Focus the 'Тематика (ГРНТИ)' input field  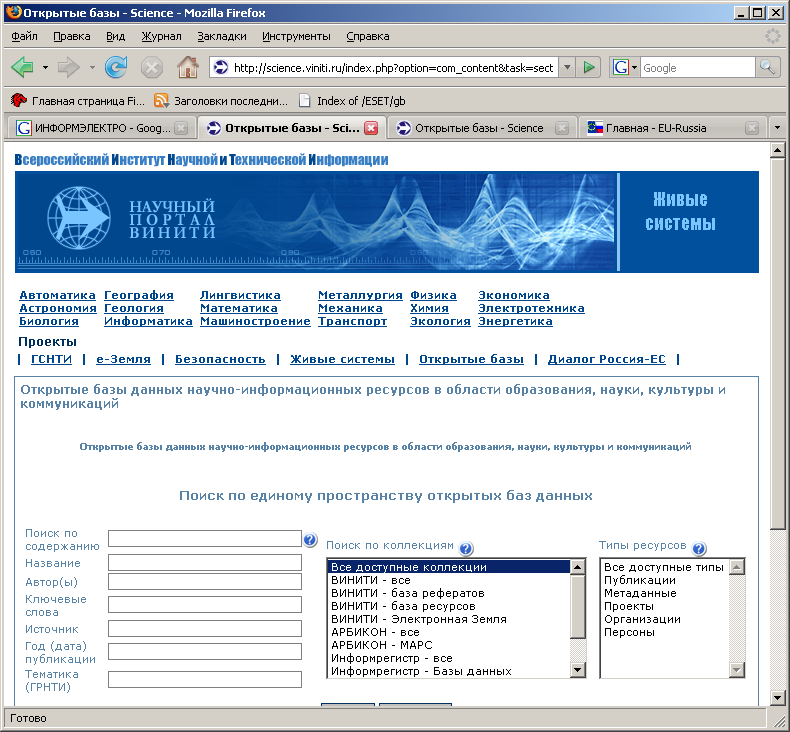coord(205,680)
